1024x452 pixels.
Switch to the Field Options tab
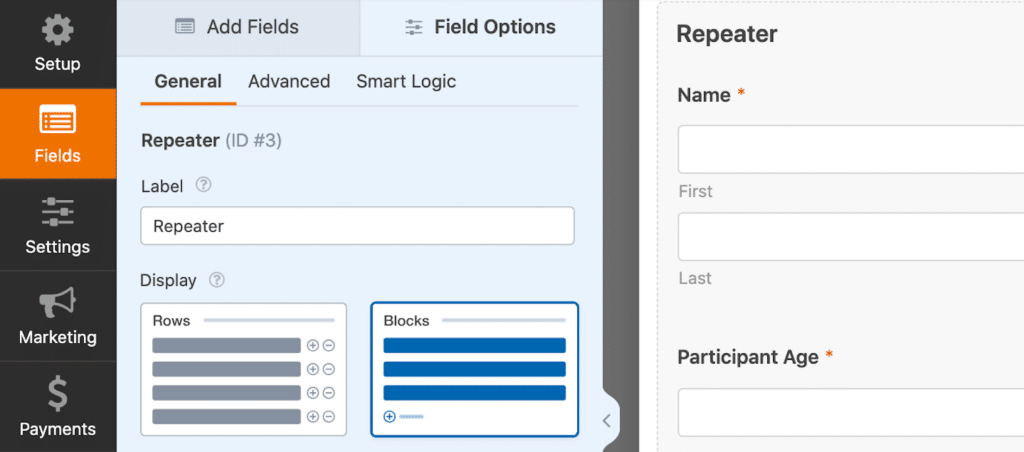480,27
